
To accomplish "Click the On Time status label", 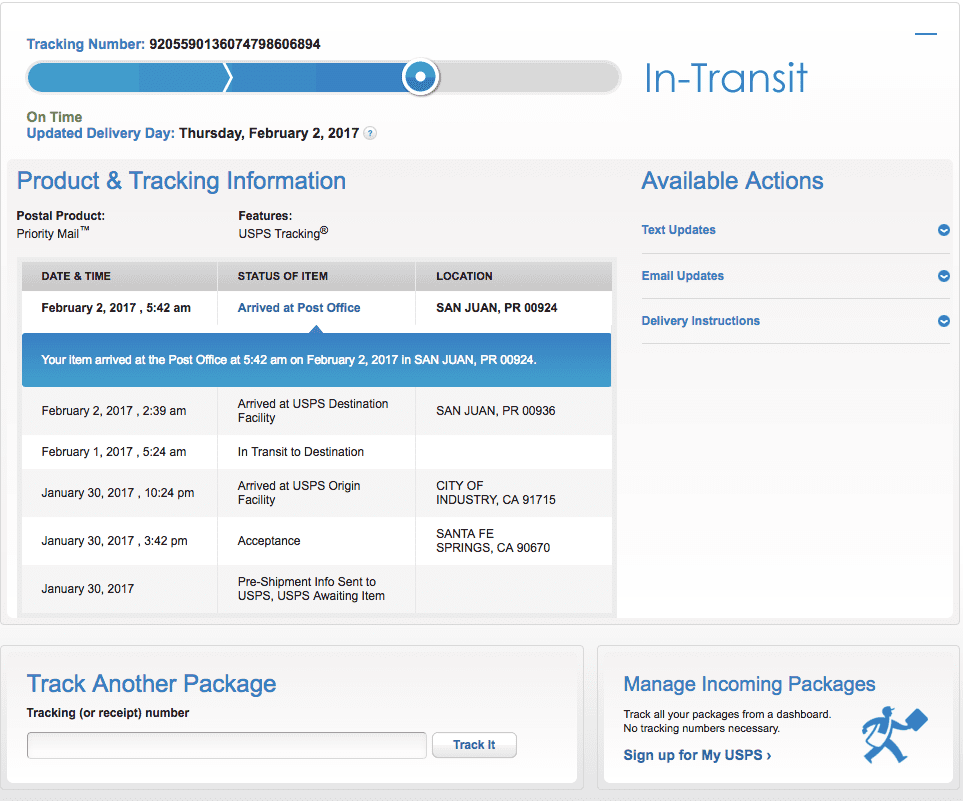I will pos(54,117).
